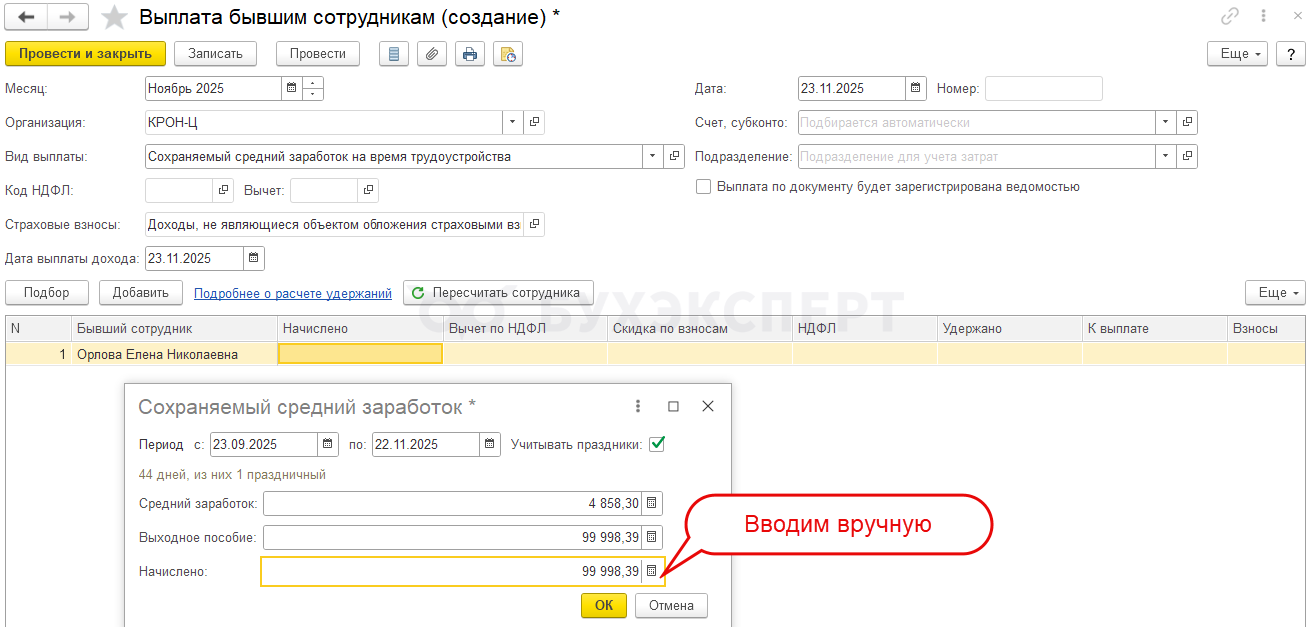Open the table's Еще menu
1311x627 pixels.
click(1275, 293)
